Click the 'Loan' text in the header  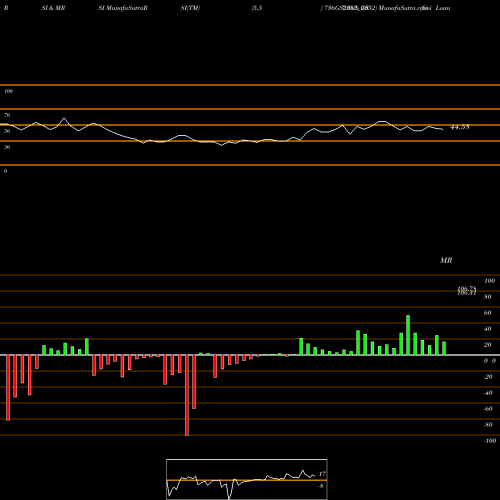443,8
